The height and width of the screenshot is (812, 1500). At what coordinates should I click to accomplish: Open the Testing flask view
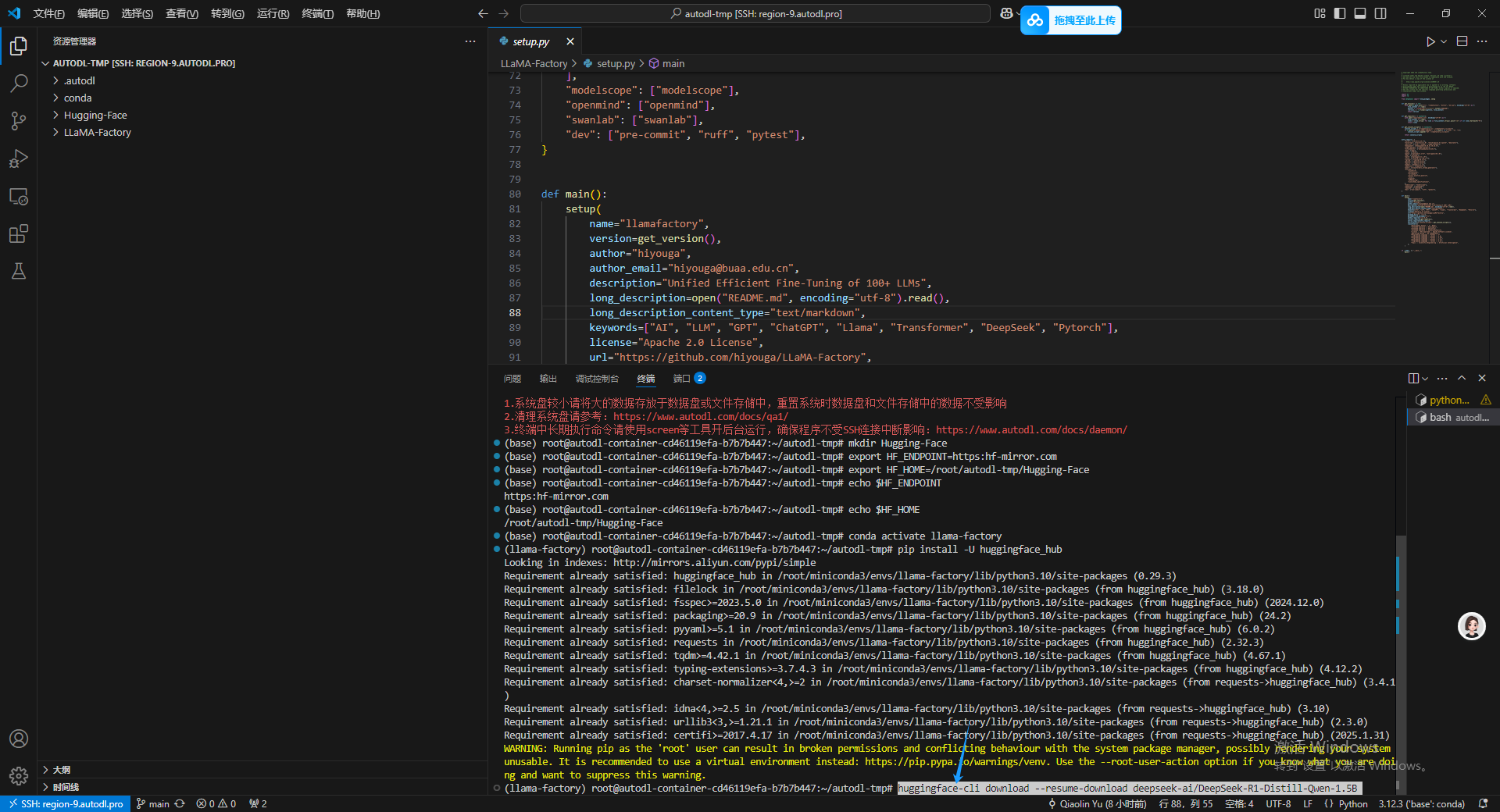[19, 271]
